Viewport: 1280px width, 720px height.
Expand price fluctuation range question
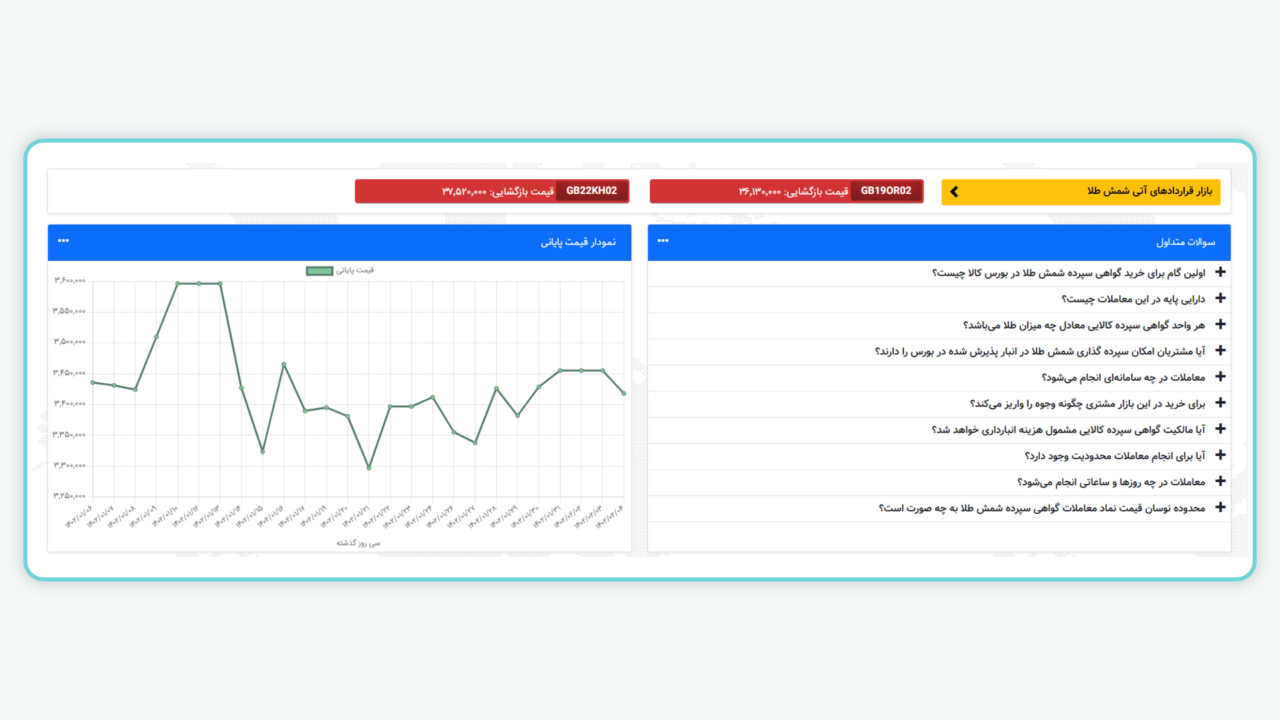pyautogui.click(x=1220, y=507)
